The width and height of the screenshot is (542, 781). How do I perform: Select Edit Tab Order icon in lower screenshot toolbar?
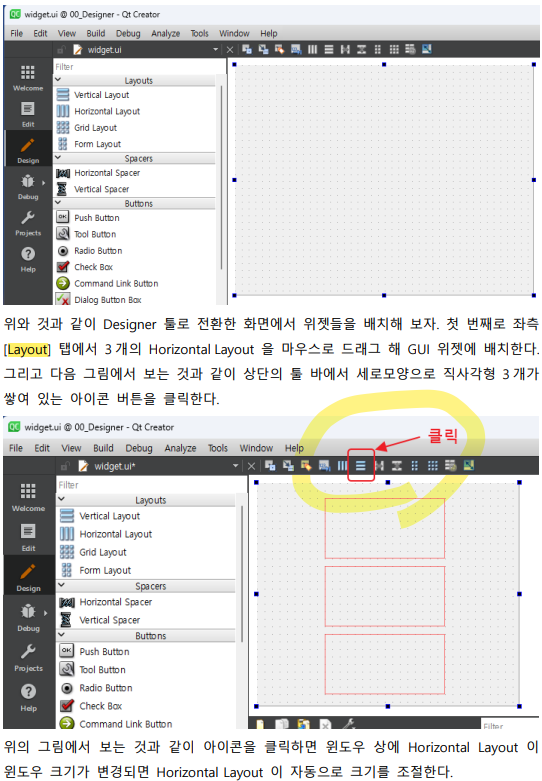pyautogui.click(x=324, y=466)
